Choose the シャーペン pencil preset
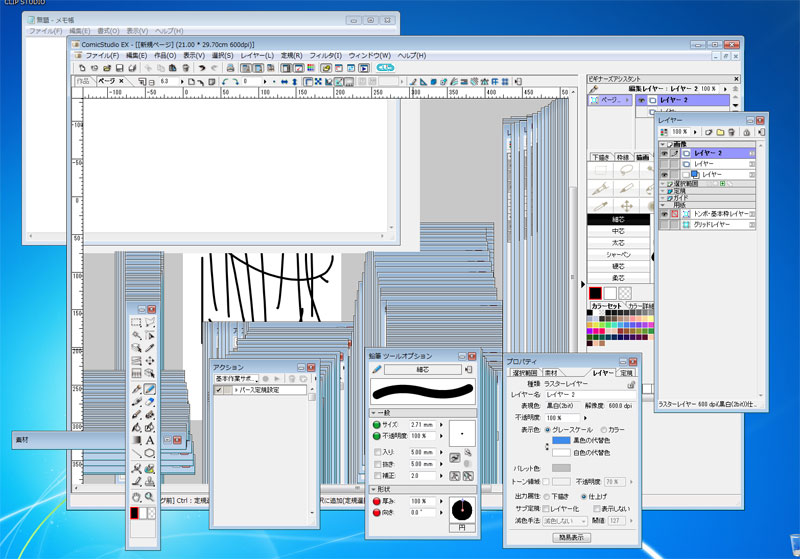The image size is (800, 559). tap(615, 254)
